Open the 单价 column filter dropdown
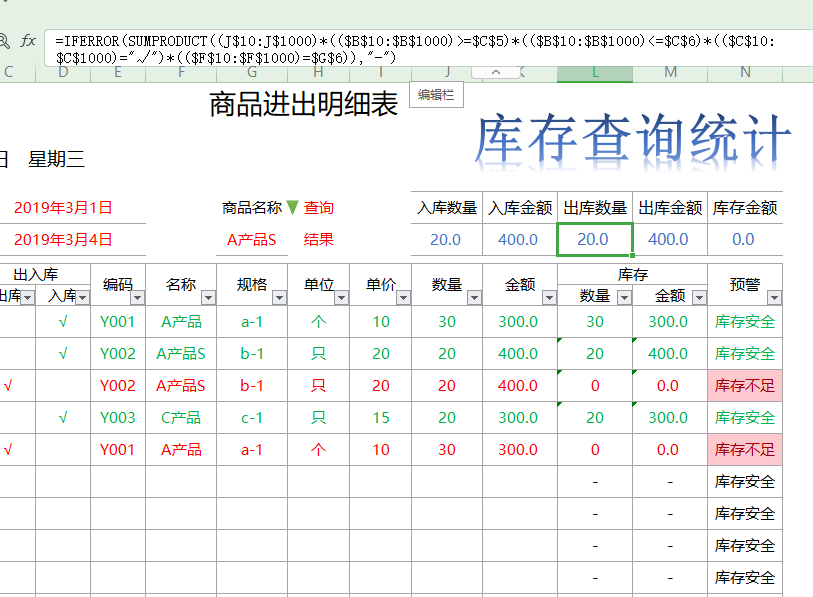813x597 pixels. (x=403, y=297)
